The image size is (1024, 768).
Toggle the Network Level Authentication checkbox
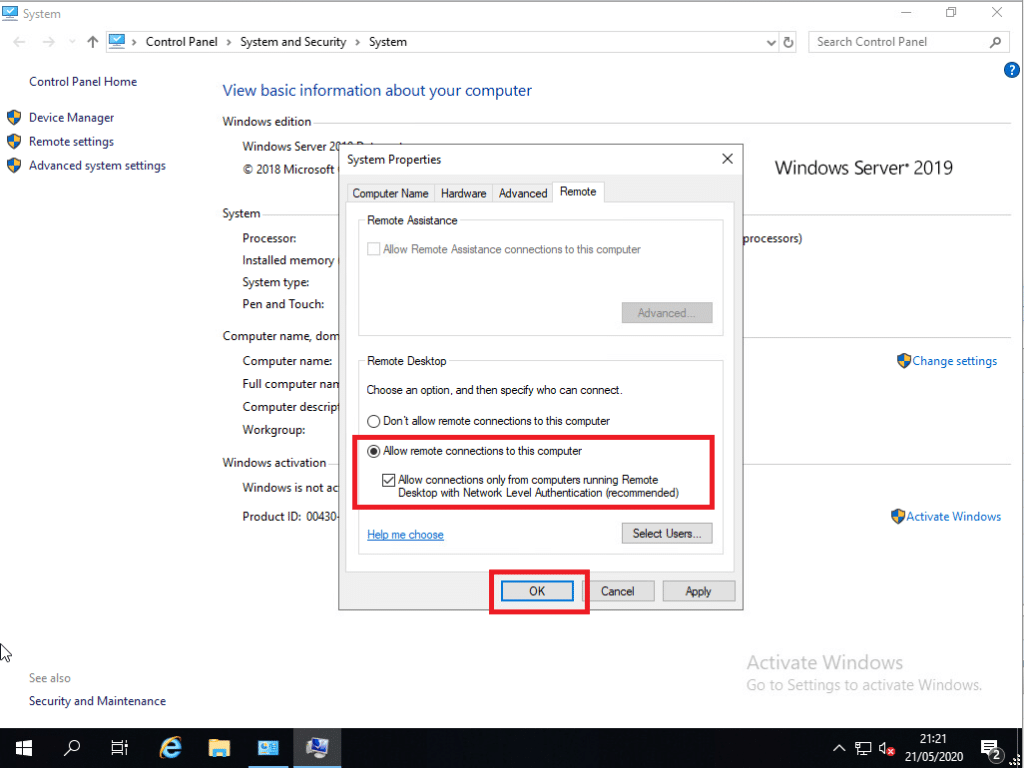coord(389,480)
